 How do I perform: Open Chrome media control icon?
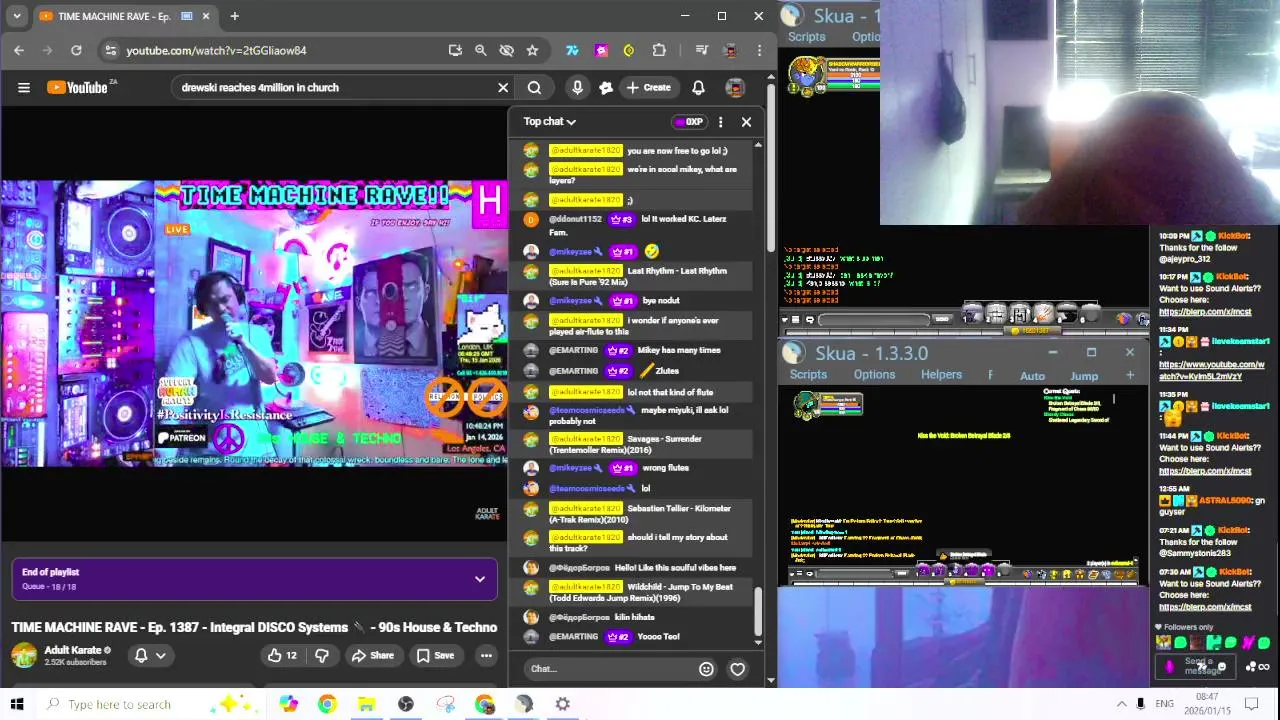(x=702, y=50)
